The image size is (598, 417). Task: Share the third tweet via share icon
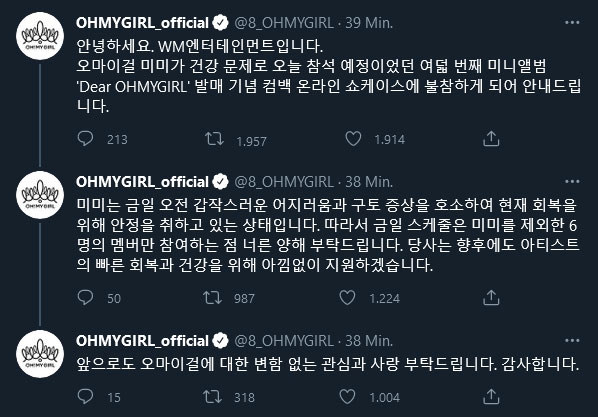pyautogui.click(x=491, y=397)
